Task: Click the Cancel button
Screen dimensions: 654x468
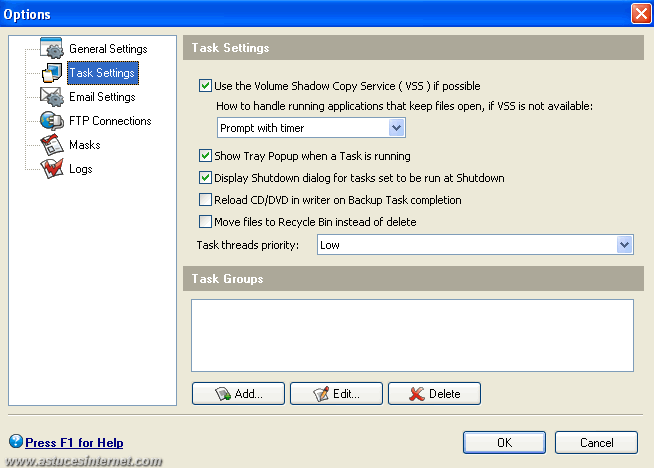Action: tap(596, 442)
